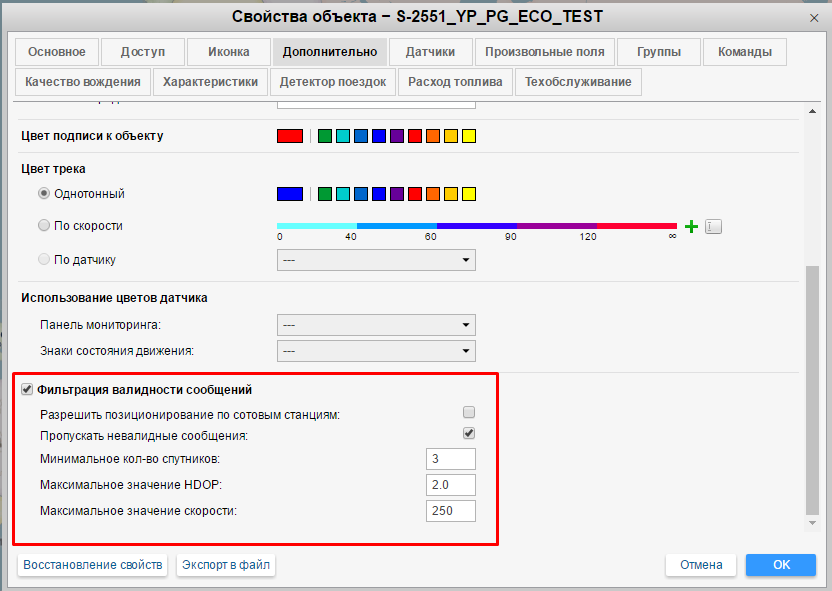Select the "По скорости" track color option
This screenshot has height=591, width=832.
tap(44, 226)
